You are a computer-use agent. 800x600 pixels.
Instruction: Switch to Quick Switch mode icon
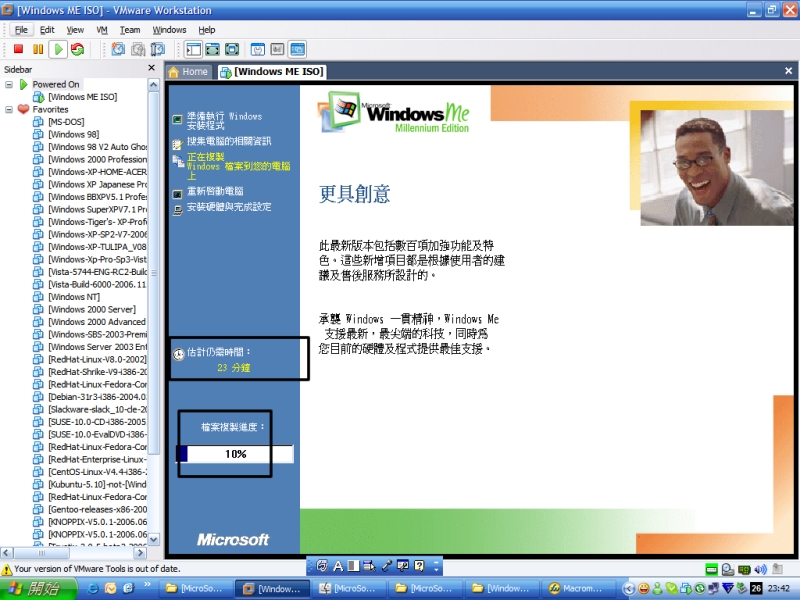click(212, 49)
